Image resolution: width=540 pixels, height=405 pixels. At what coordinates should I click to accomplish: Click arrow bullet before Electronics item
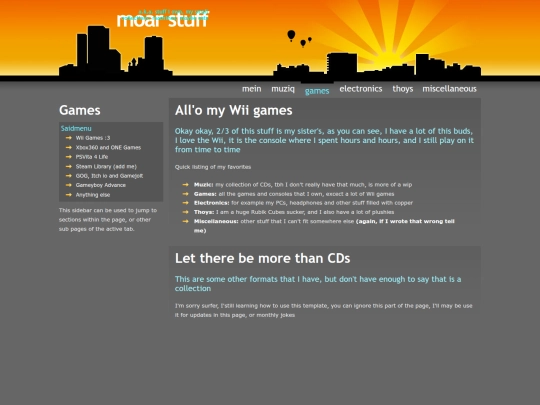coord(186,203)
